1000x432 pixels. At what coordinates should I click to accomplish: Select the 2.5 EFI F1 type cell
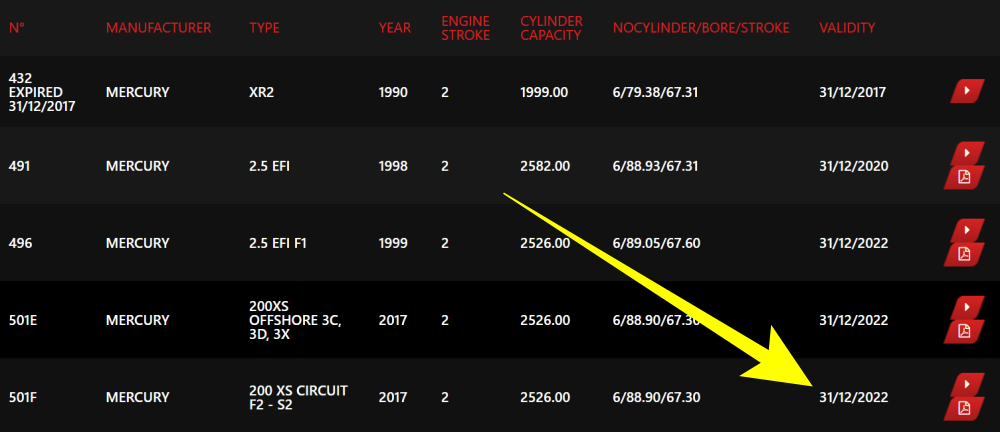(x=278, y=243)
